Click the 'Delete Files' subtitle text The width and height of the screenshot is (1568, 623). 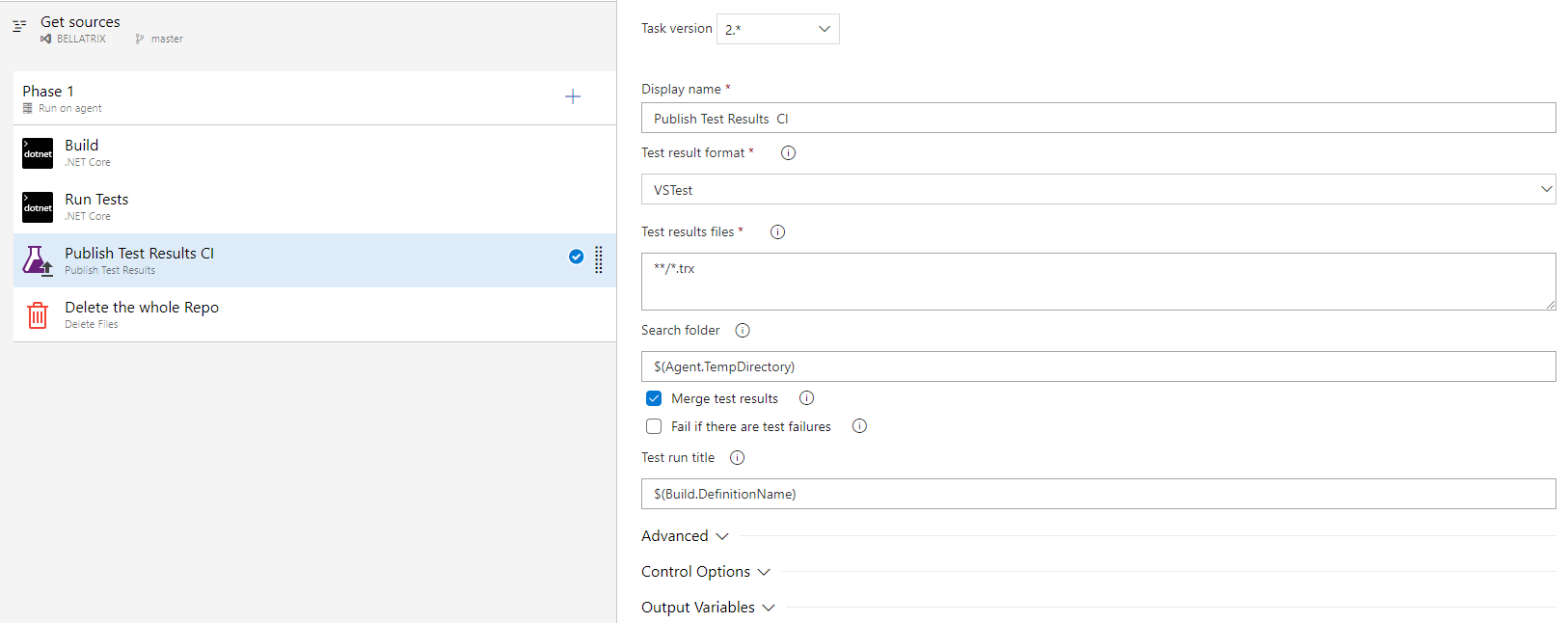92,324
